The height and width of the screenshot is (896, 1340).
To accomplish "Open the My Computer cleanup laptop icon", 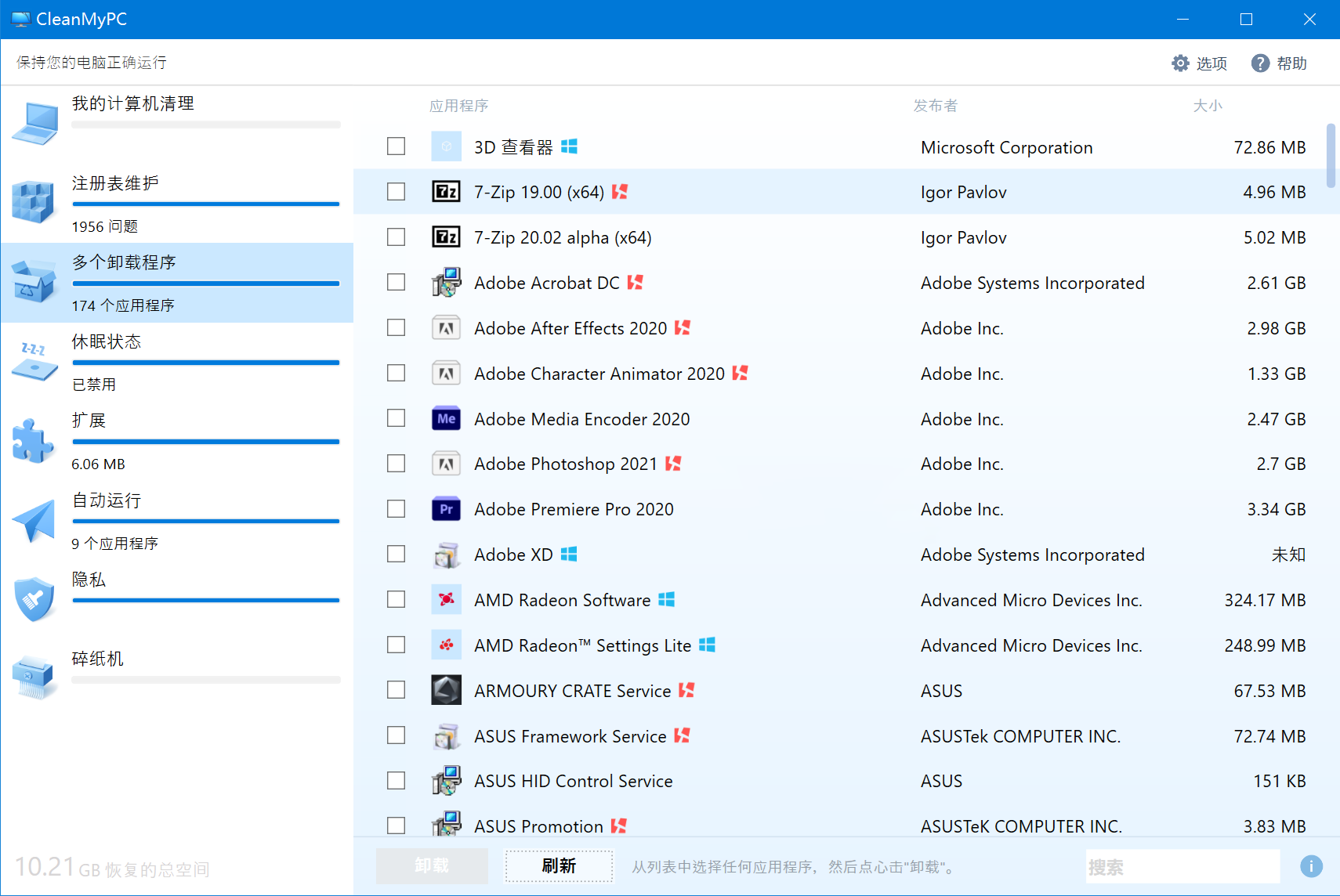I will pyautogui.click(x=35, y=124).
